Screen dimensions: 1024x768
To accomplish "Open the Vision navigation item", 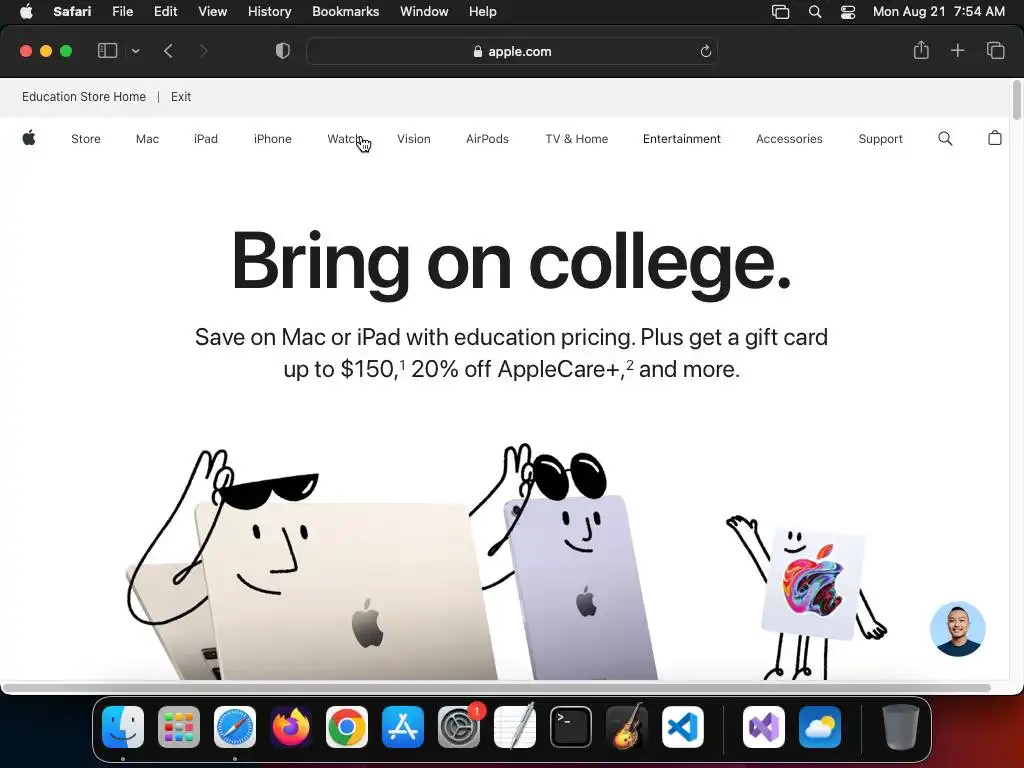I will pos(413,139).
